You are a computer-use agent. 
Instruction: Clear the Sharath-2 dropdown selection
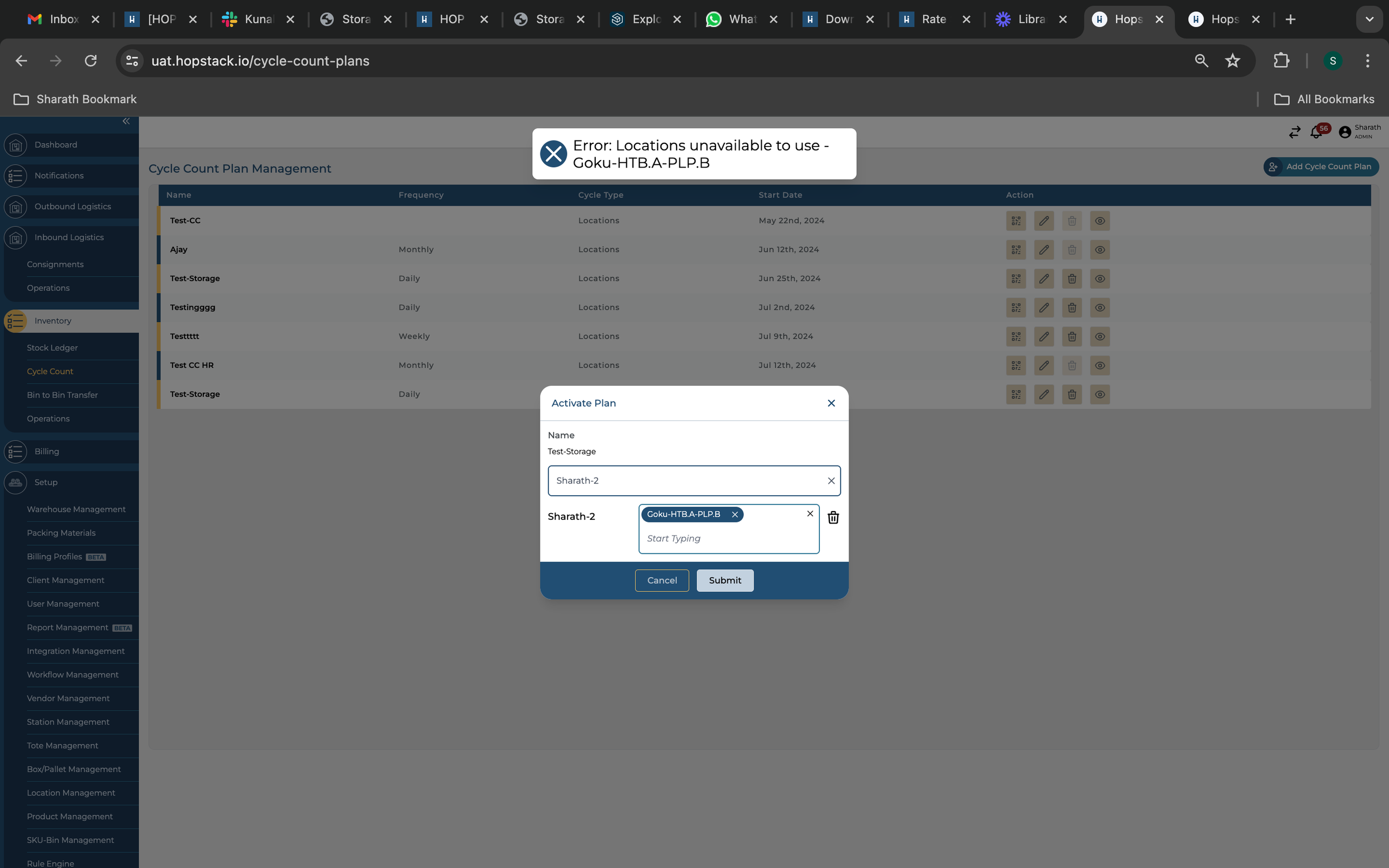[831, 481]
